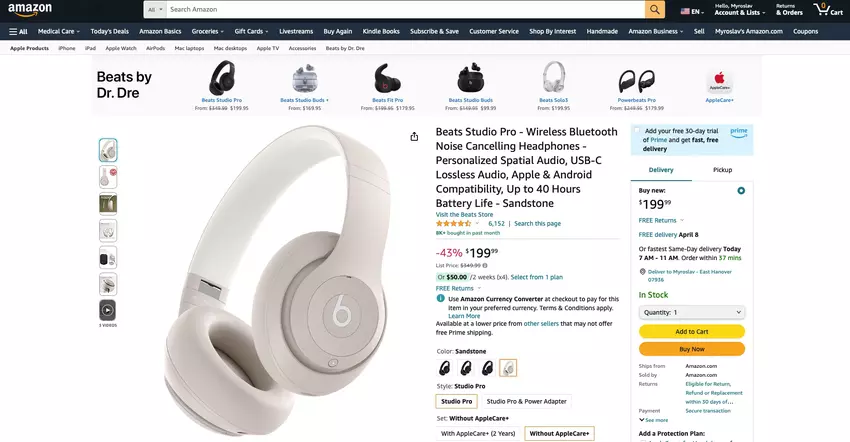Screen dimensions: 850x442
Task: Play the product videos thumbnail
Action: 108,310
